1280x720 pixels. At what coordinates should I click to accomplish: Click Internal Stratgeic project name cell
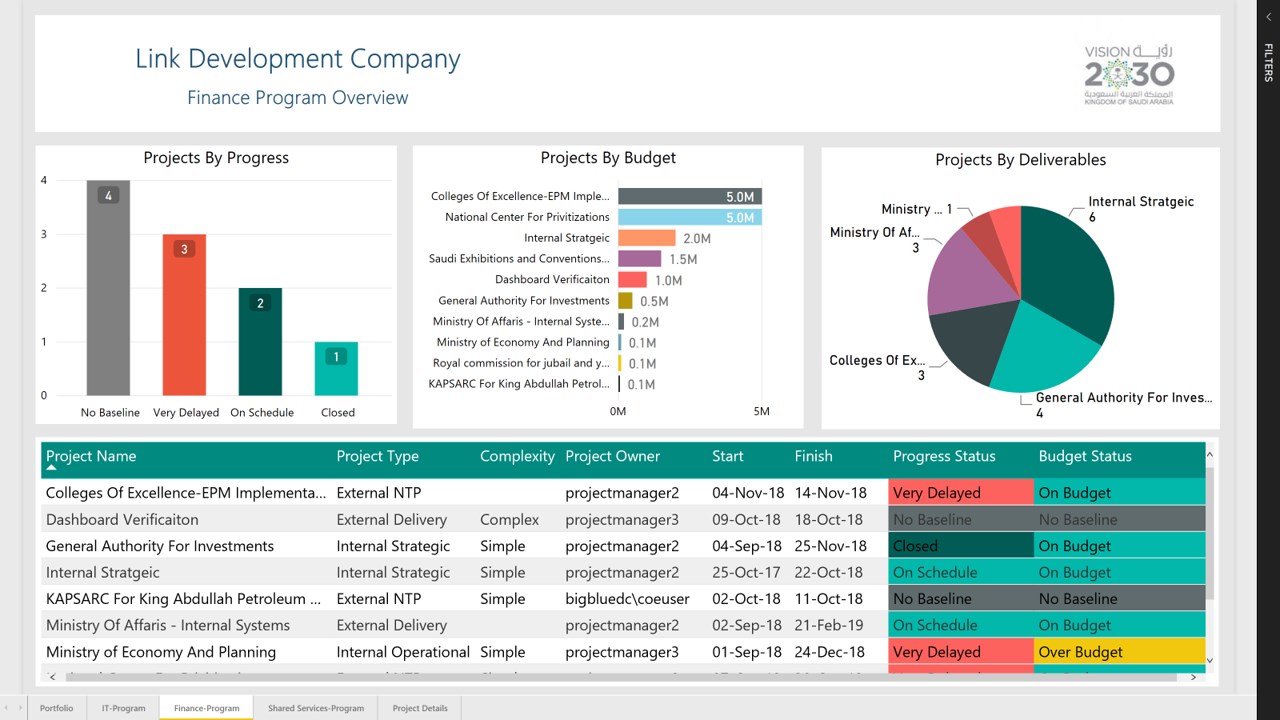click(x=103, y=572)
